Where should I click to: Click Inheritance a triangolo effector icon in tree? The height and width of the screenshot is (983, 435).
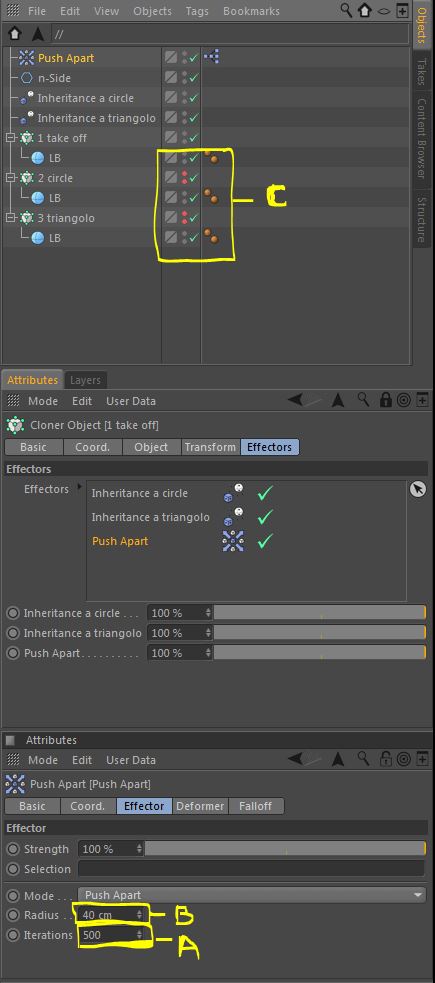coord(26,118)
